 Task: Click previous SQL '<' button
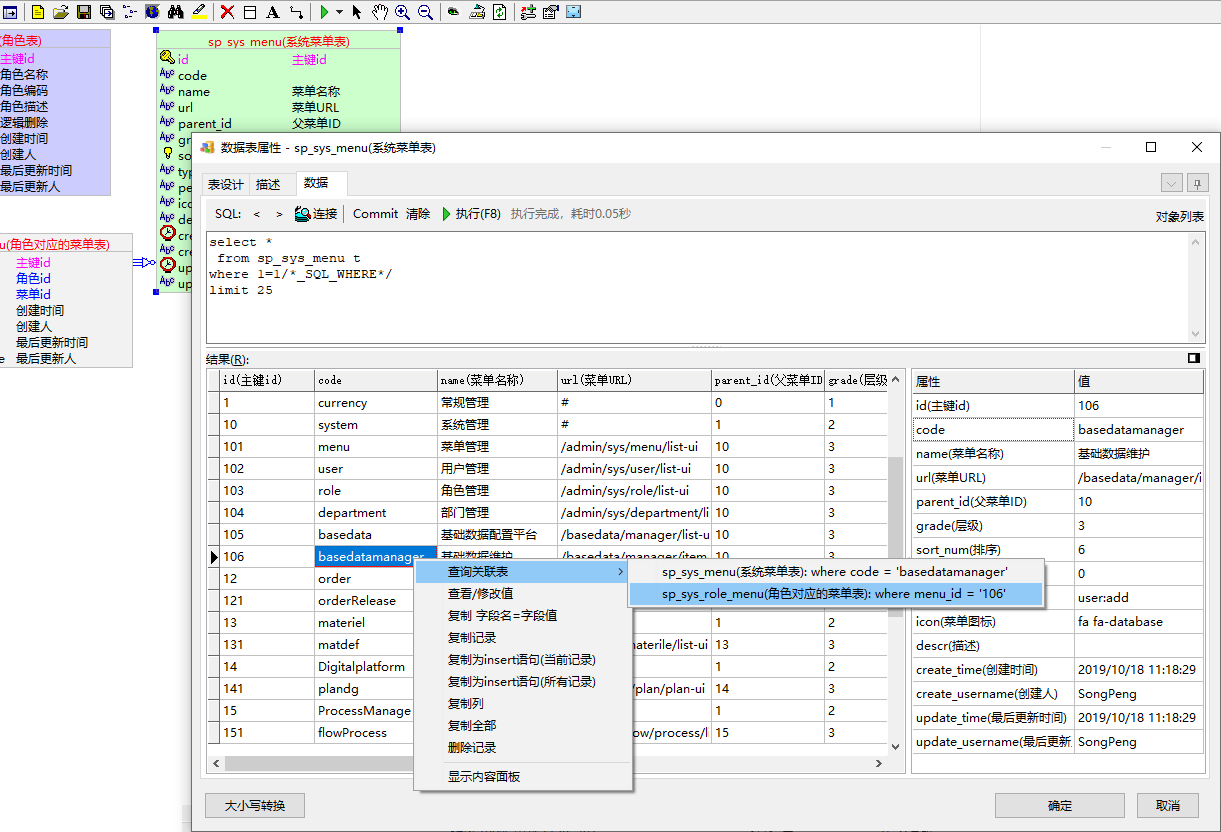[257, 214]
